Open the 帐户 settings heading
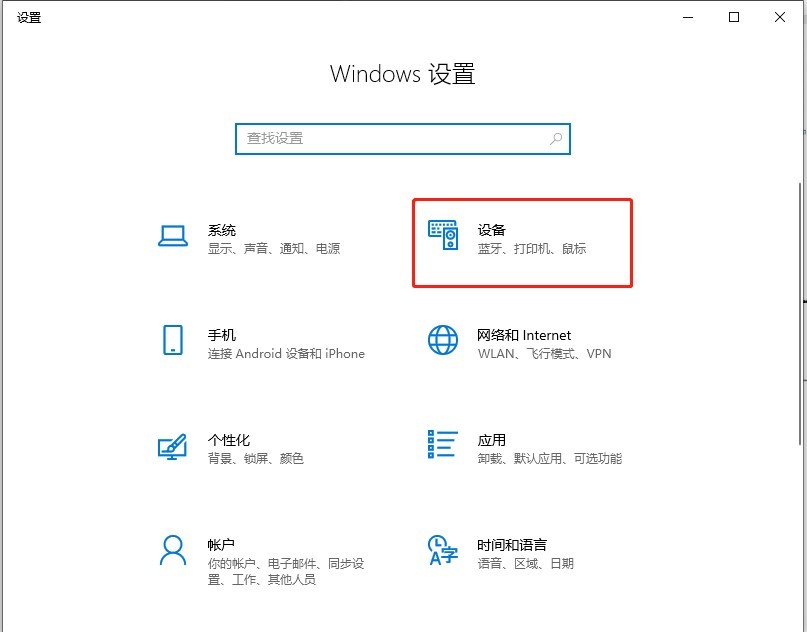This screenshot has width=807, height=632. [221, 545]
